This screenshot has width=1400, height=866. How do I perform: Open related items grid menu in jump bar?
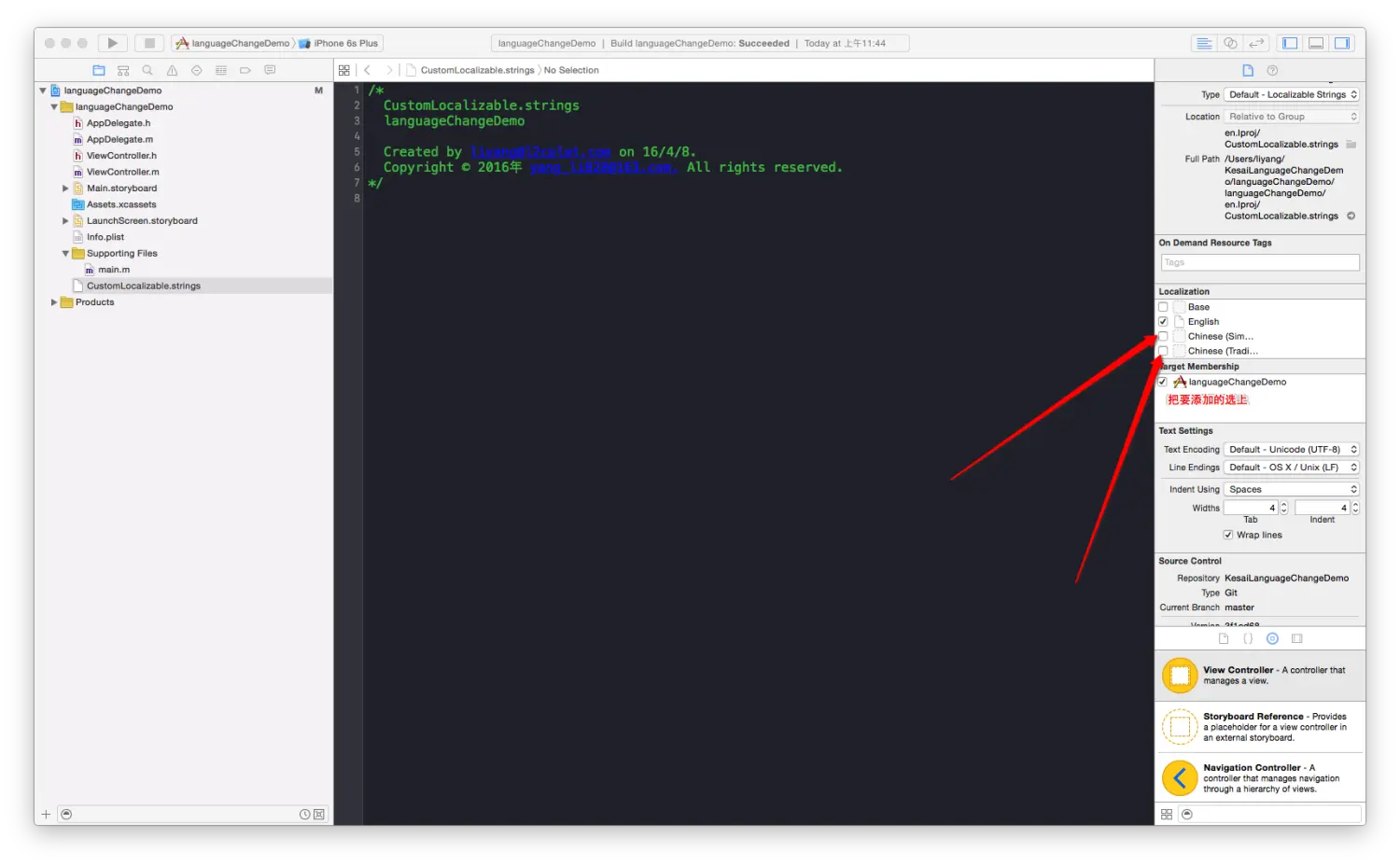[344, 70]
